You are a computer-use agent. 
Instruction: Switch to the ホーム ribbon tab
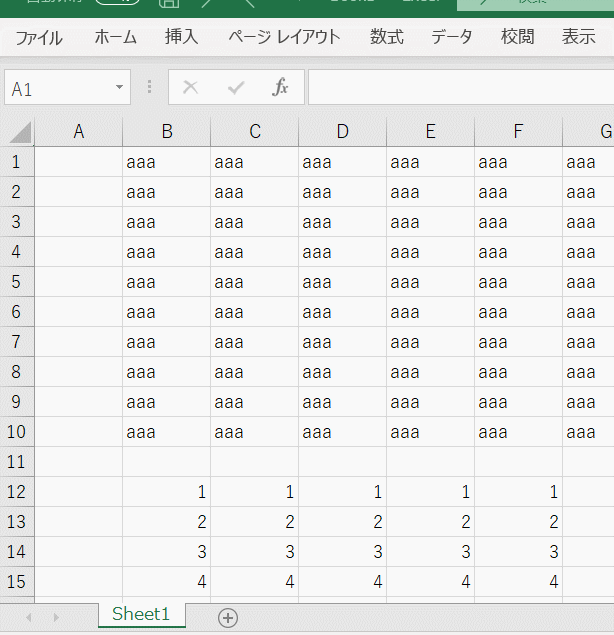pos(115,37)
